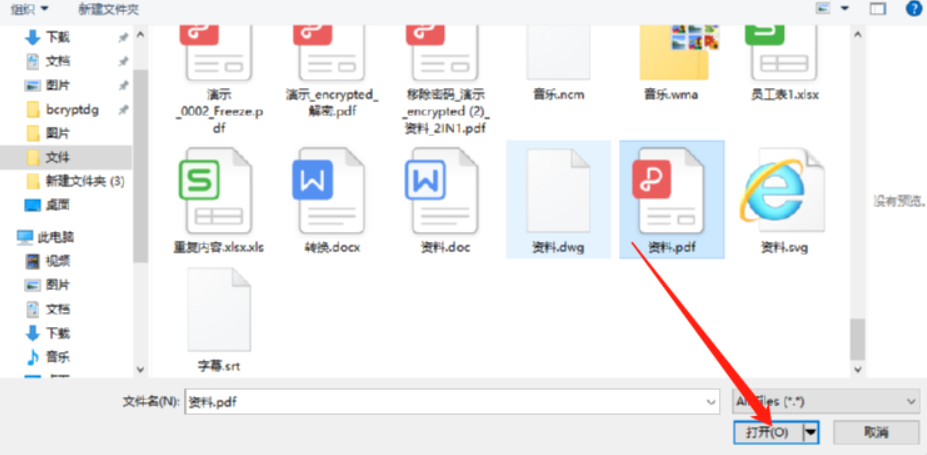Viewport: 927px width, 455px height.
Task: Open the All Files type filter dropdown
Action: click(x=826, y=401)
